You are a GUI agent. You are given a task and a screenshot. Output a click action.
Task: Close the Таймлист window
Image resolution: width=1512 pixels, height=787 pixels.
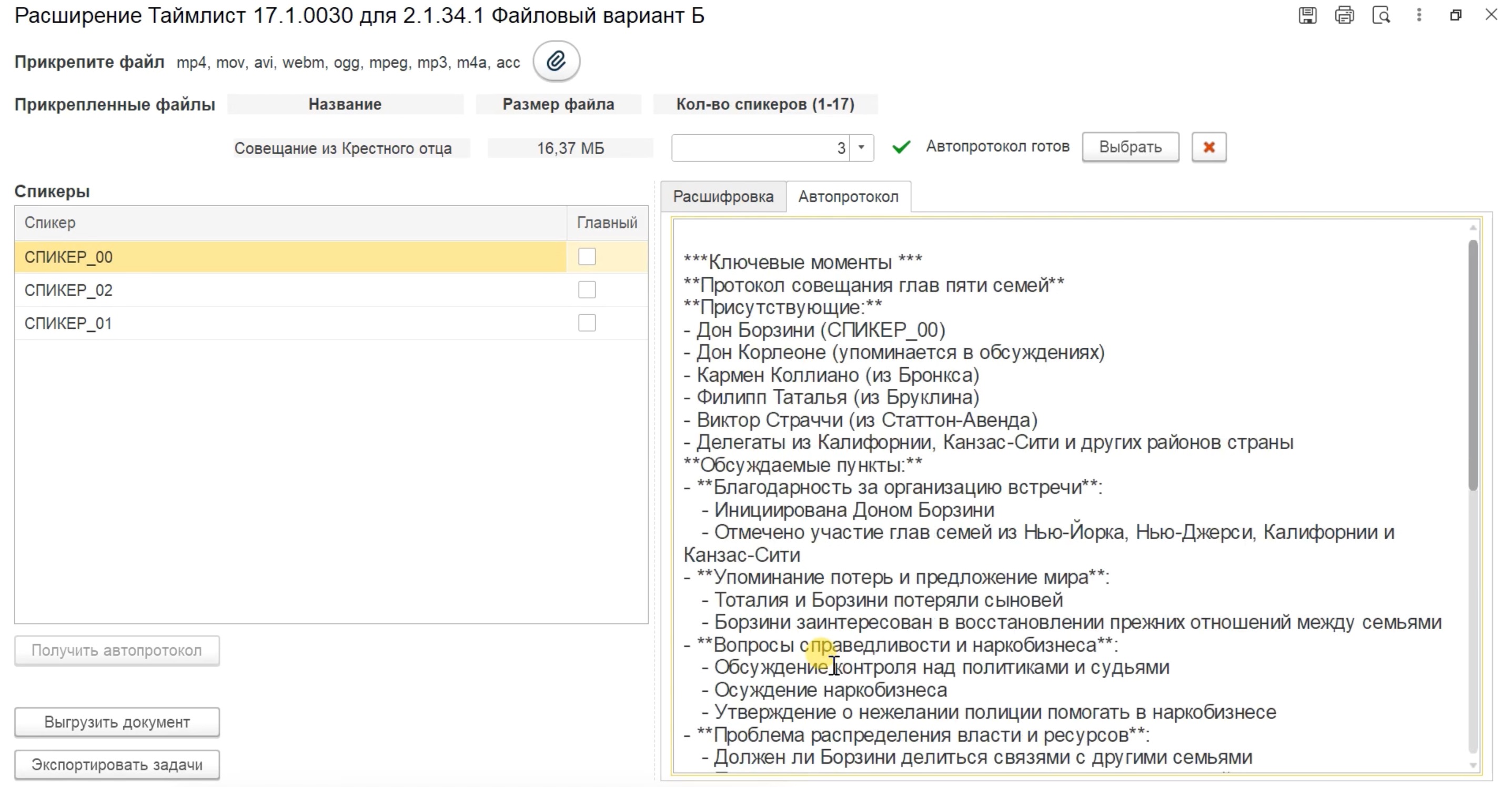1491,15
